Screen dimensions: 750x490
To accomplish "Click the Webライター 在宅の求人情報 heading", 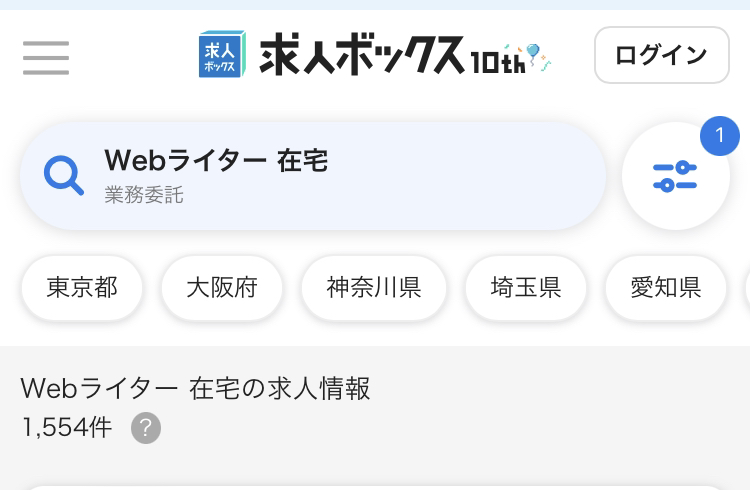I will (x=195, y=389).
